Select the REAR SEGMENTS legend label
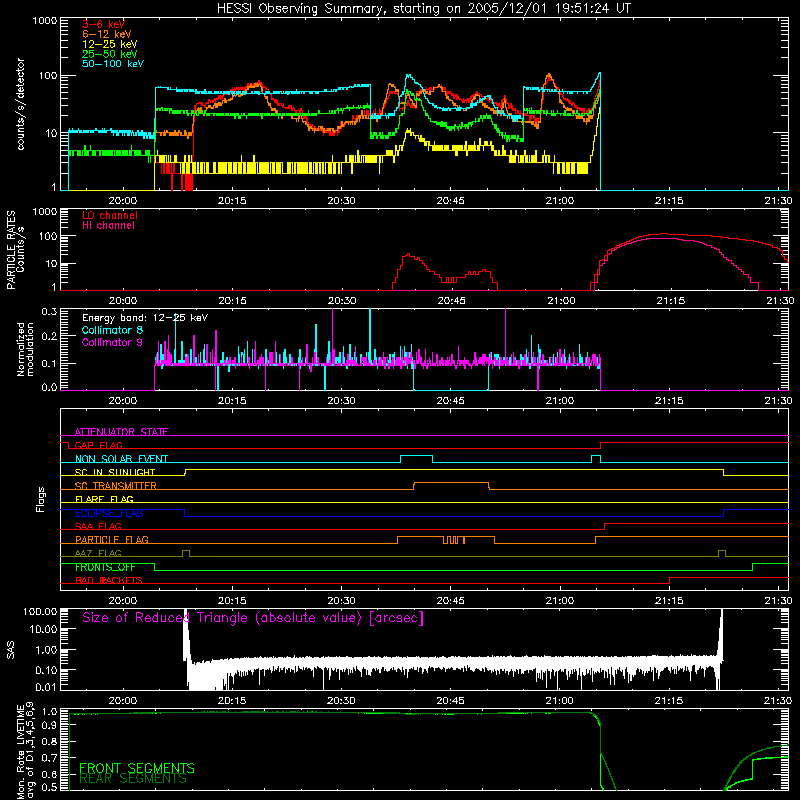This screenshot has height=800, width=800. tap(133, 779)
